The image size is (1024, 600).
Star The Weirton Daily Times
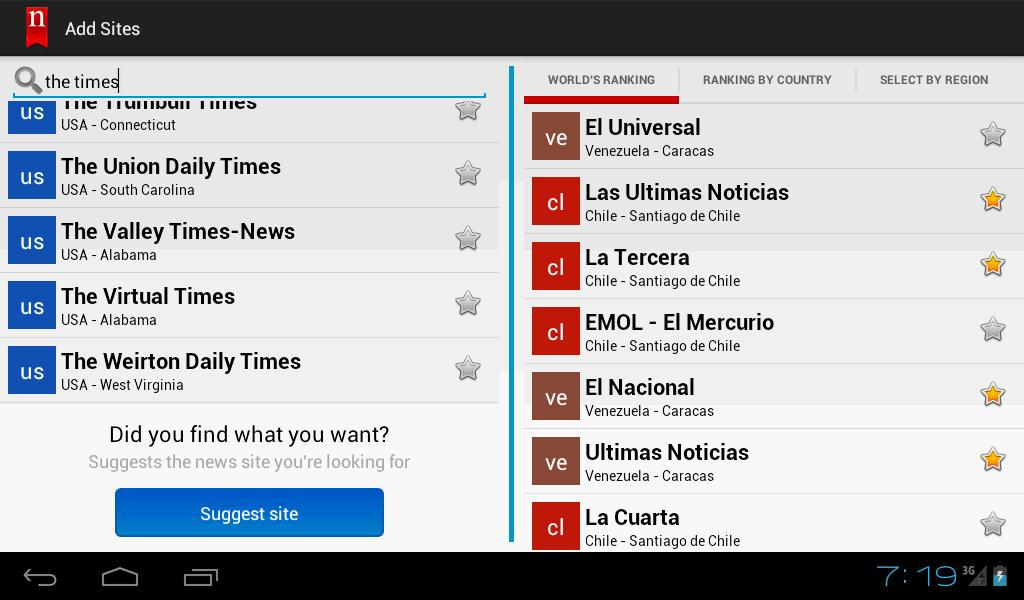468,369
